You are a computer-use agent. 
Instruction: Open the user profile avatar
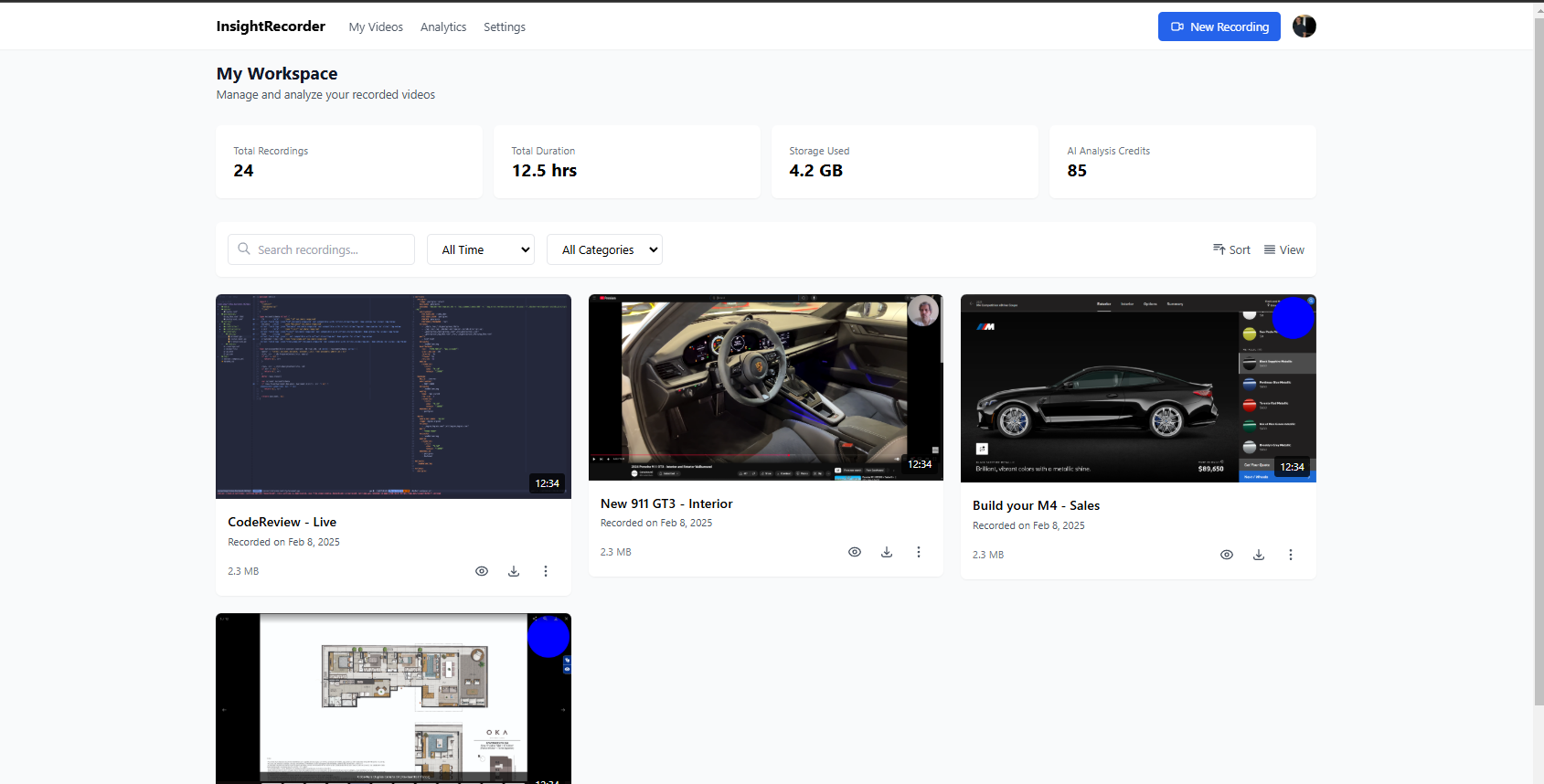click(1304, 26)
